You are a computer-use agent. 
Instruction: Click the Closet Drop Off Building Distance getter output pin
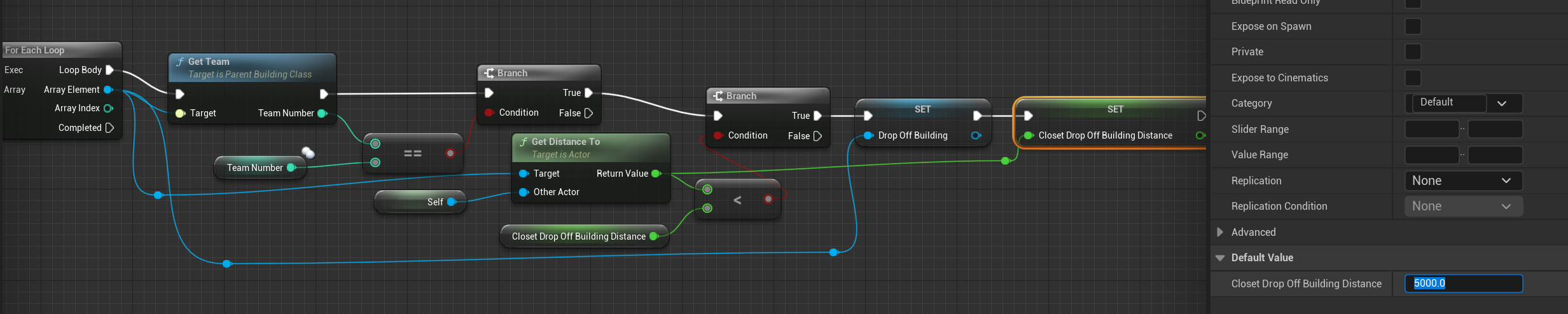(654, 236)
